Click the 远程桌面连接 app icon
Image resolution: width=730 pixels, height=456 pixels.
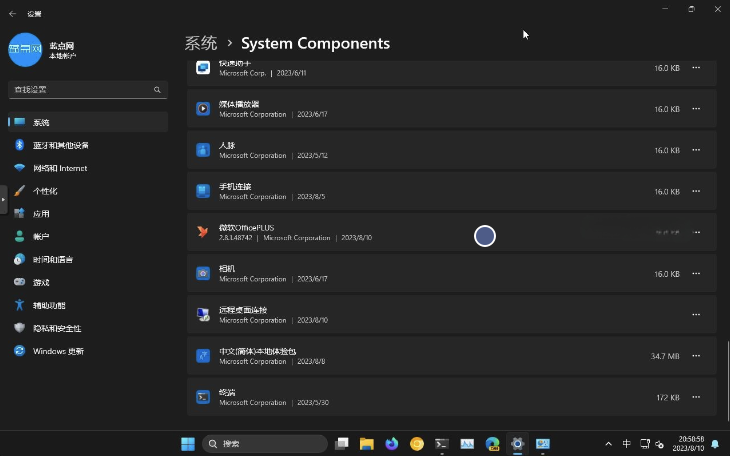(x=203, y=314)
